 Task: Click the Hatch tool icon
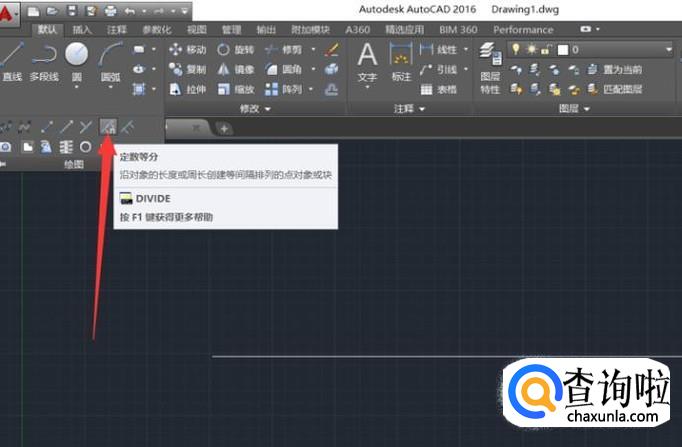(x=139, y=89)
